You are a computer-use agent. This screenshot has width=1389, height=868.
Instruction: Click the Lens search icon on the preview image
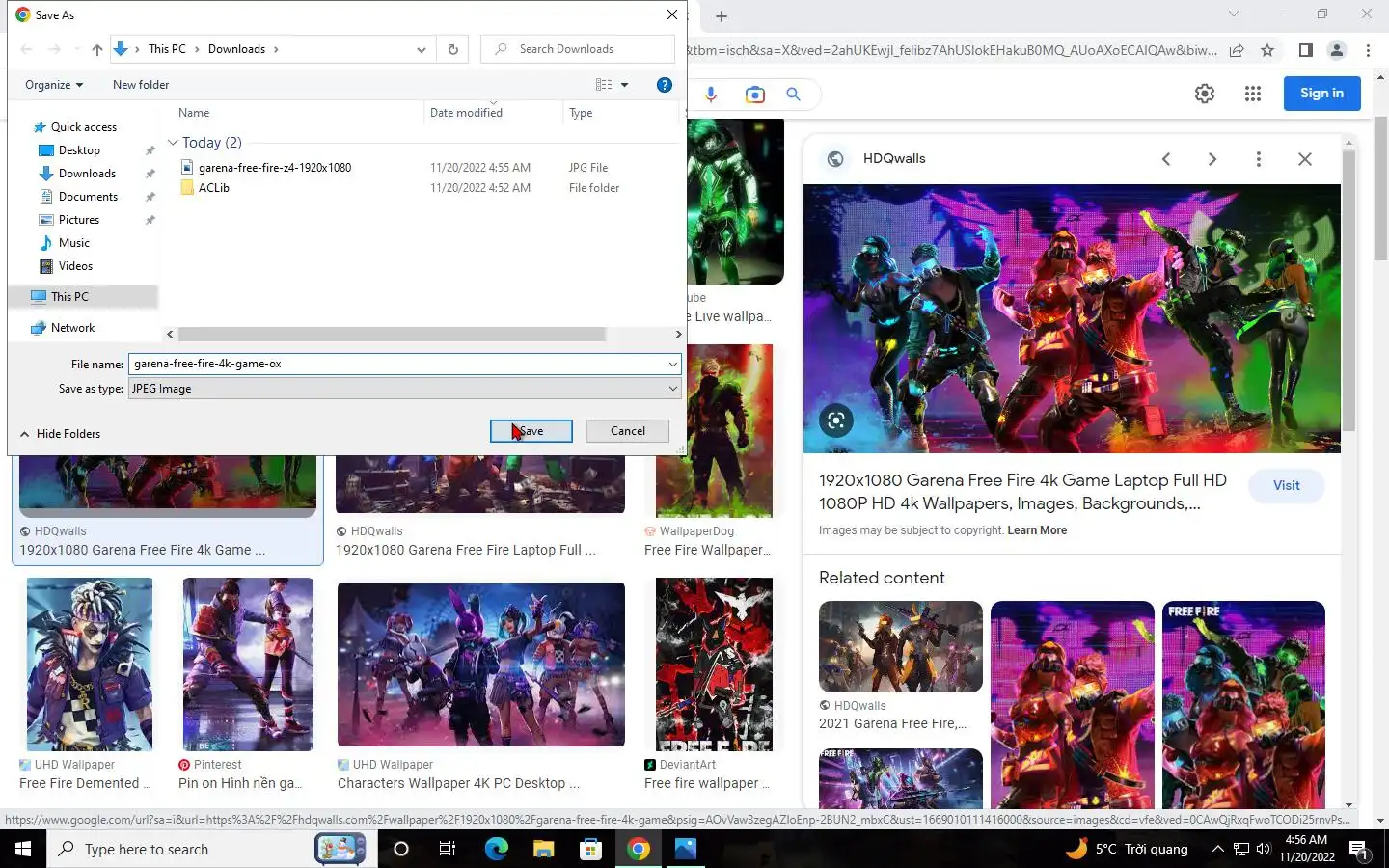point(836,420)
